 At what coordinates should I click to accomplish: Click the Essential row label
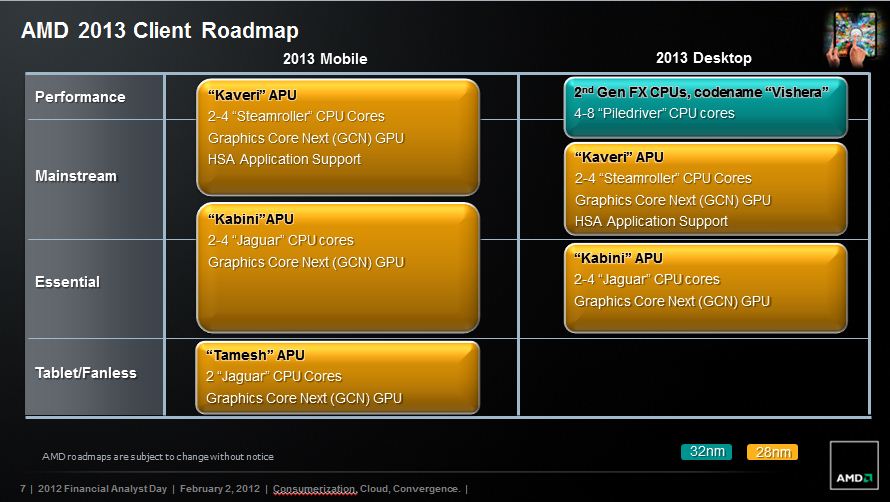coord(67,282)
